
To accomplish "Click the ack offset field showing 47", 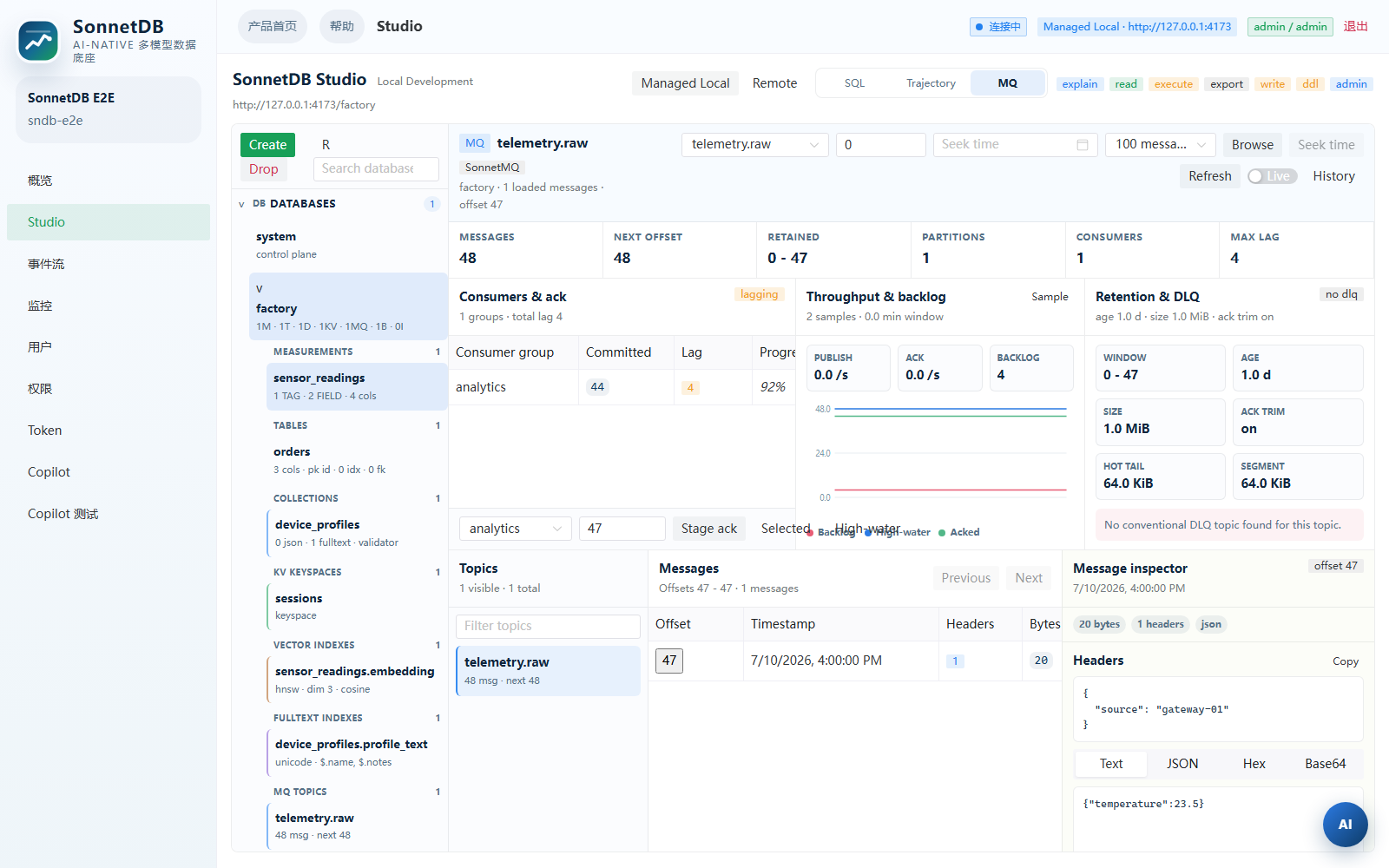I will 622,529.
